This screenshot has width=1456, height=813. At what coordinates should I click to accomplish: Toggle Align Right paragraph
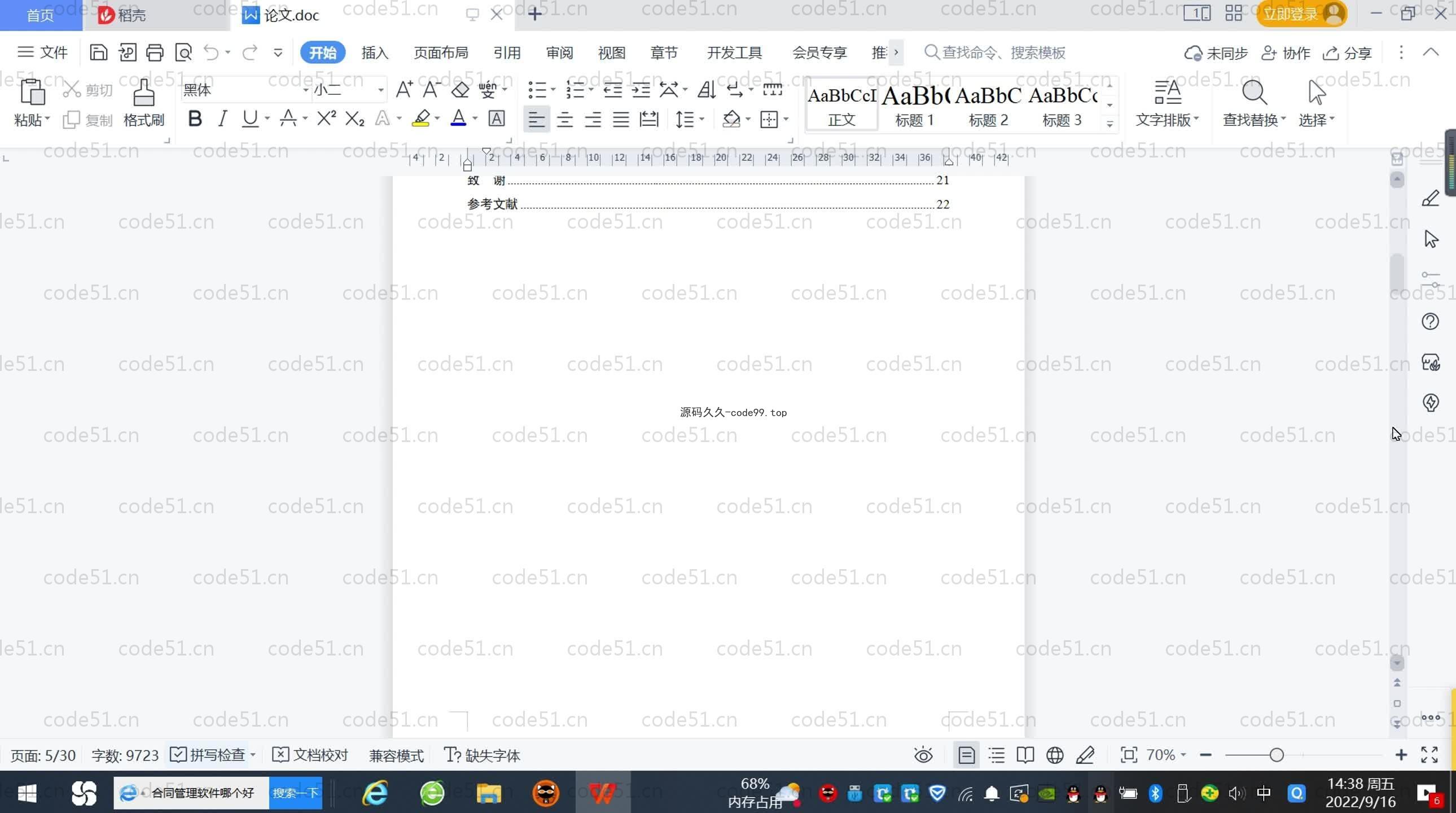(593, 119)
